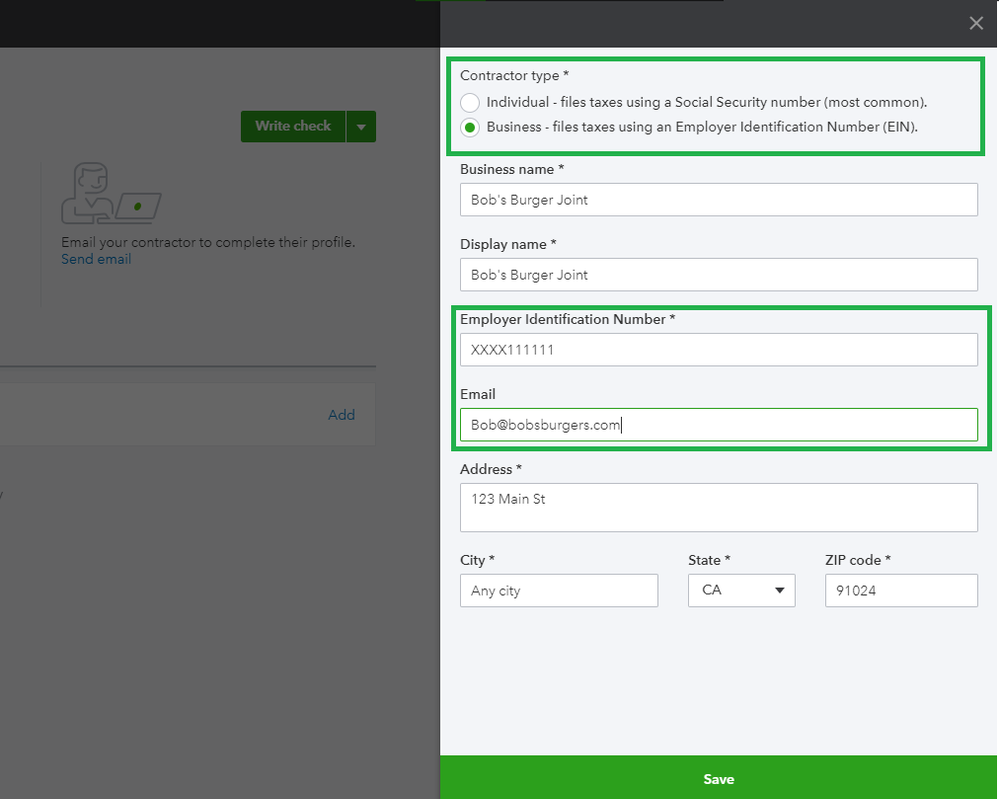Click the Write check button
999x799 pixels.
click(293, 126)
